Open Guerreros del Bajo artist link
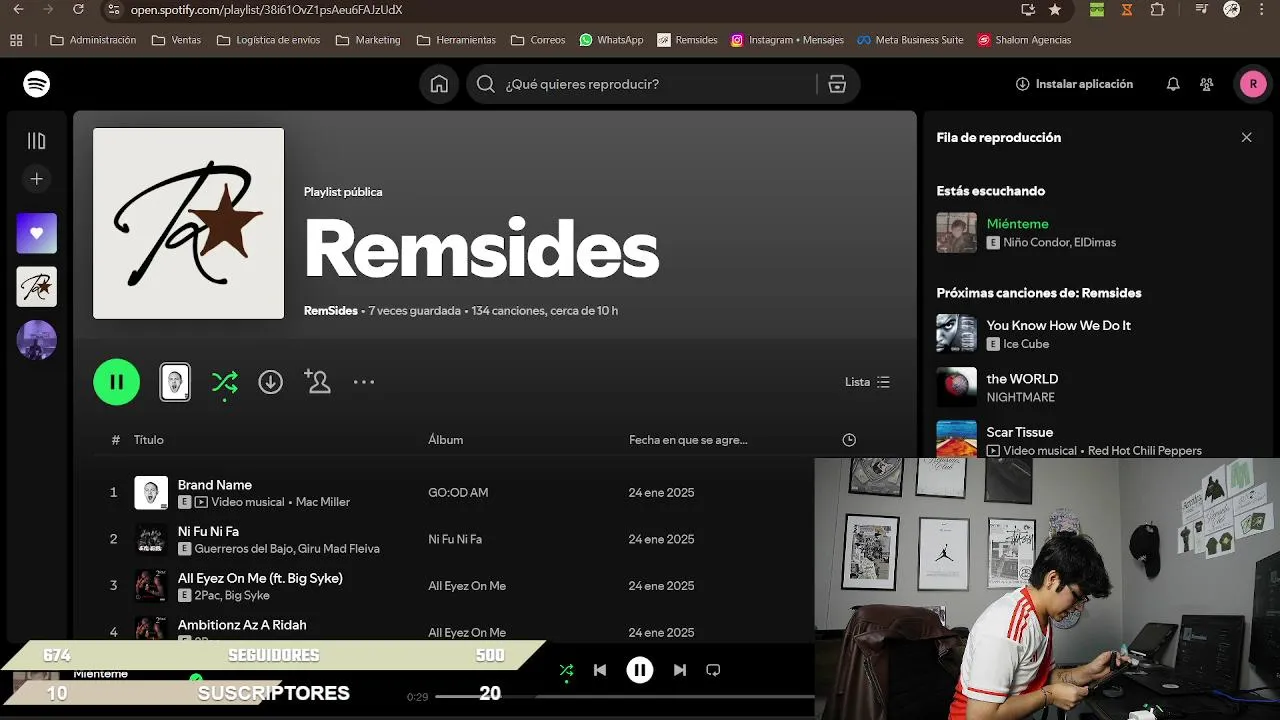This screenshot has width=1280, height=720. (x=244, y=549)
